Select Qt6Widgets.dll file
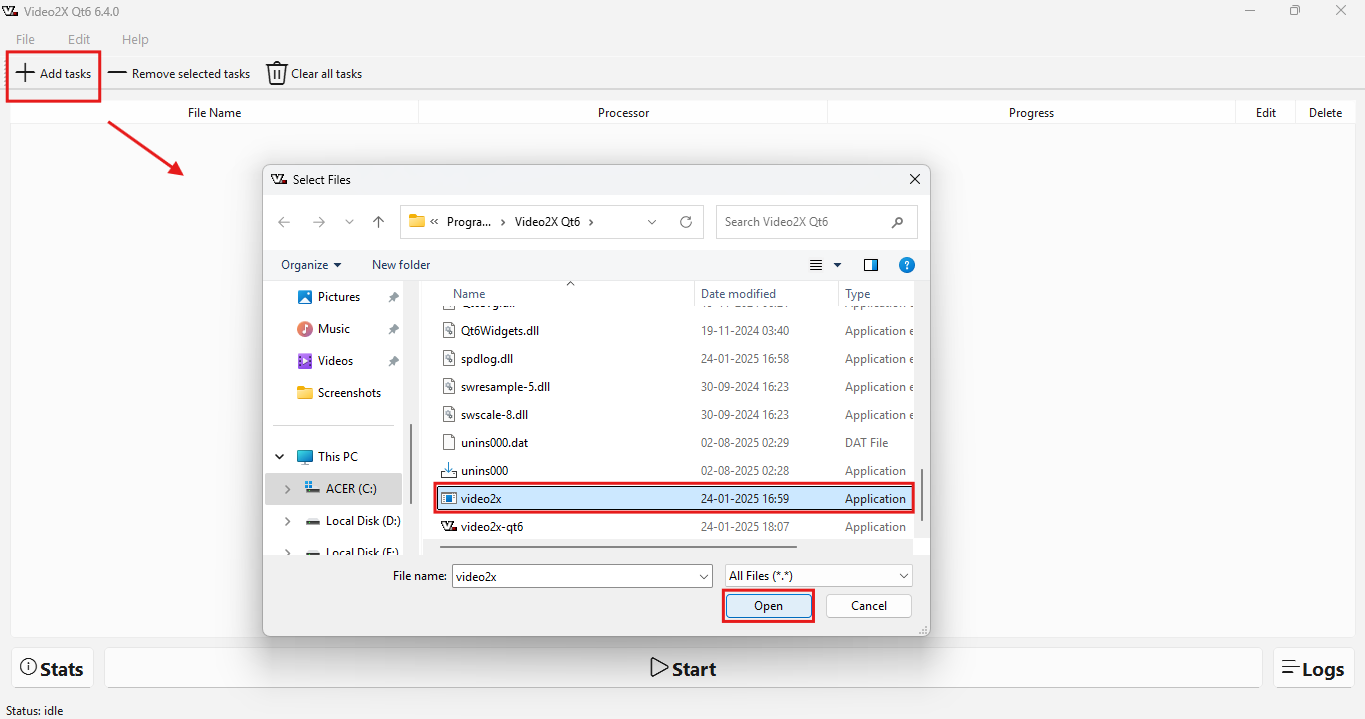Viewport: 1365px width, 719px height. point(676,331)
